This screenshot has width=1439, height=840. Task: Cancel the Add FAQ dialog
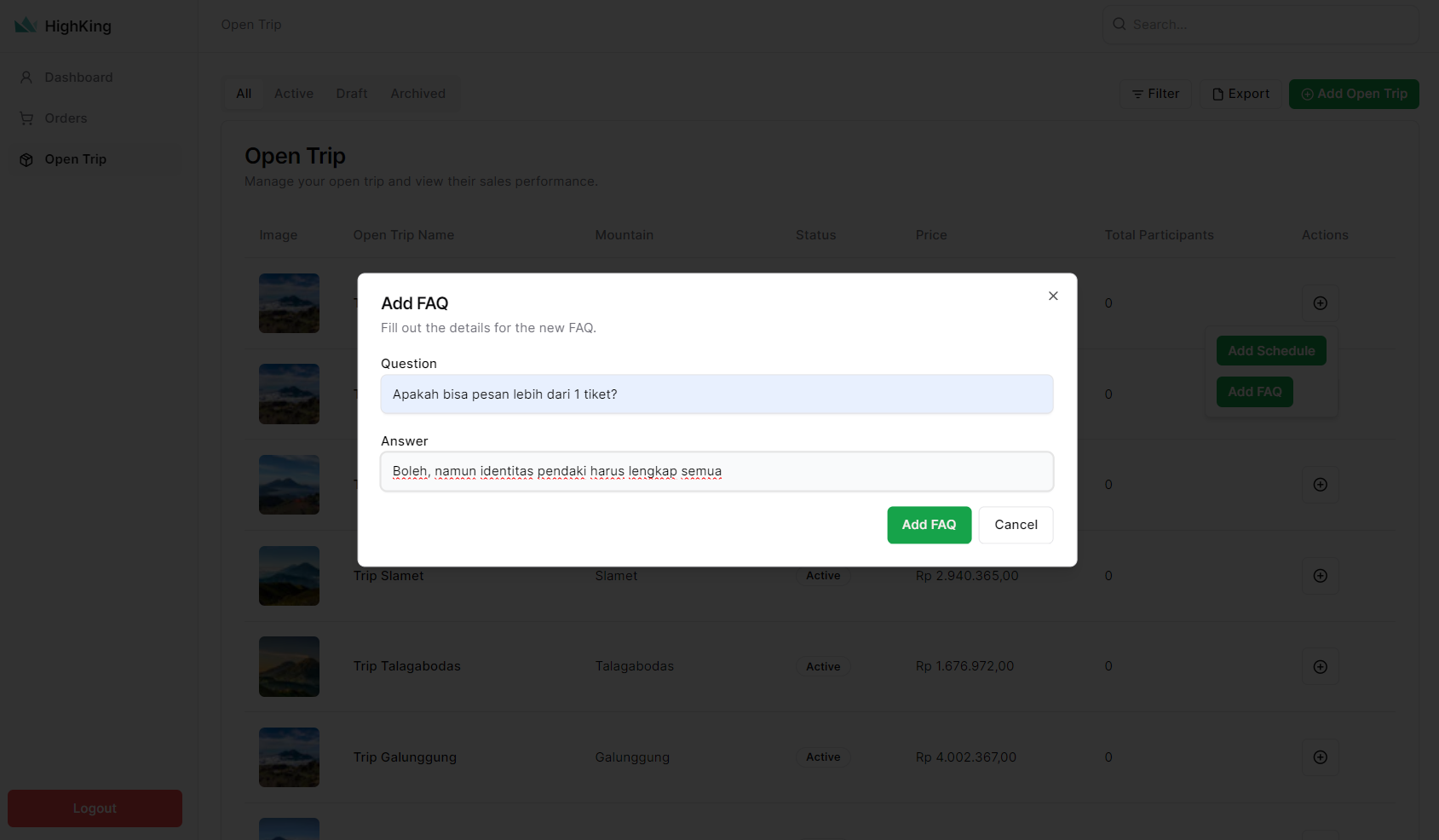[1016, 525]
